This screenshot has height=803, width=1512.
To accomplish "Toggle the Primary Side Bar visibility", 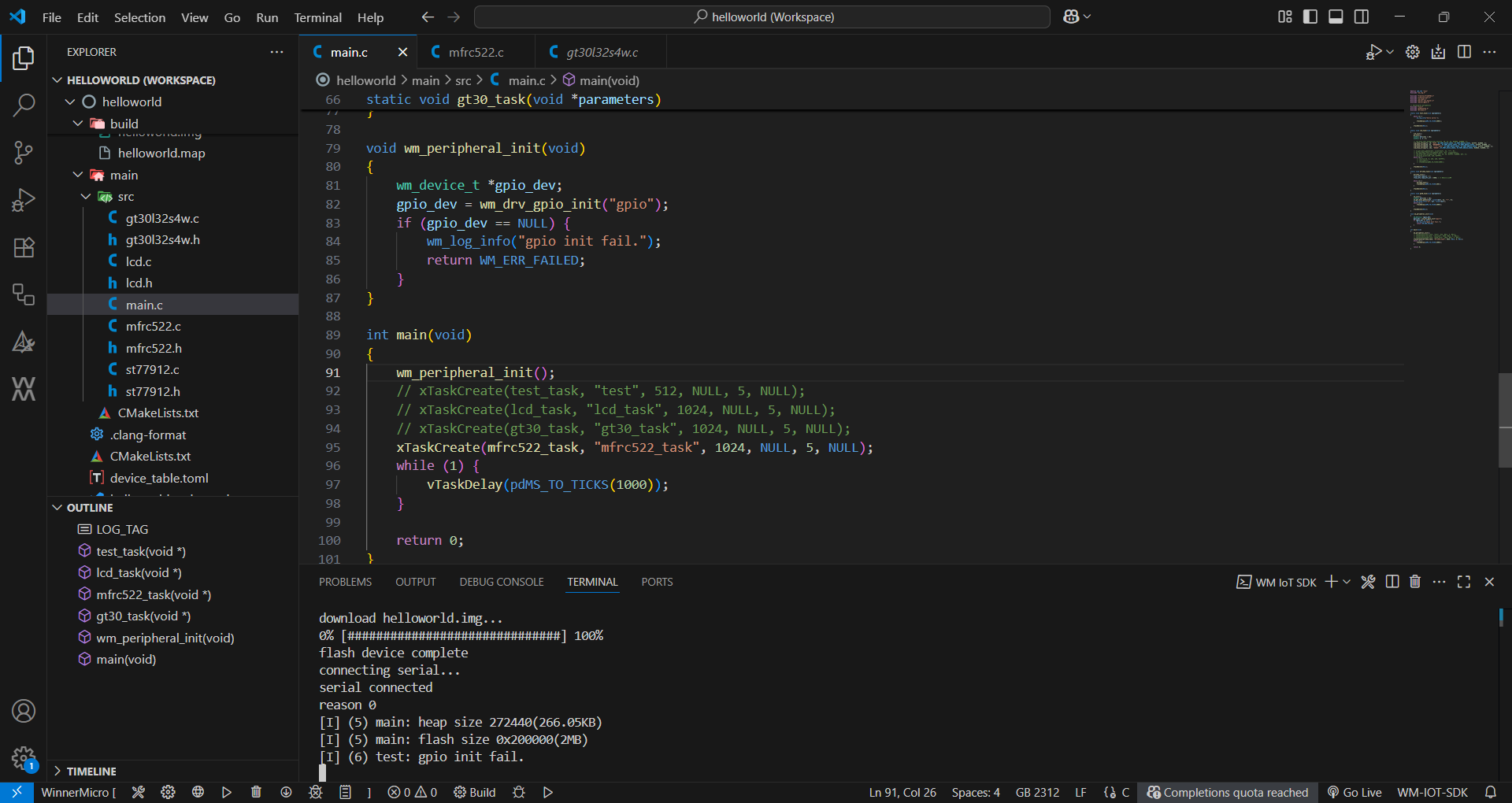I will pos(1310,17).
